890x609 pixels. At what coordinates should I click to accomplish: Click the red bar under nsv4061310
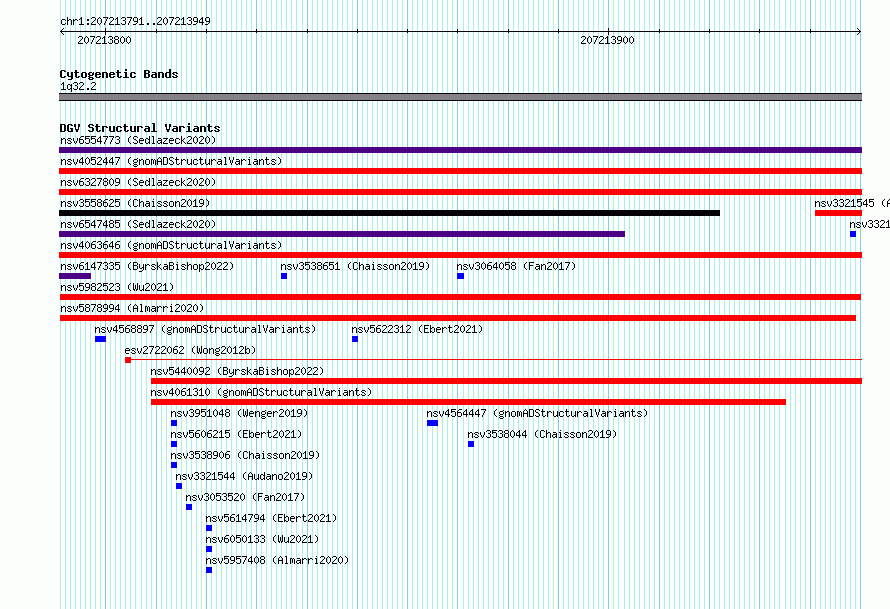pyautogui.click(x=468, y=402)
